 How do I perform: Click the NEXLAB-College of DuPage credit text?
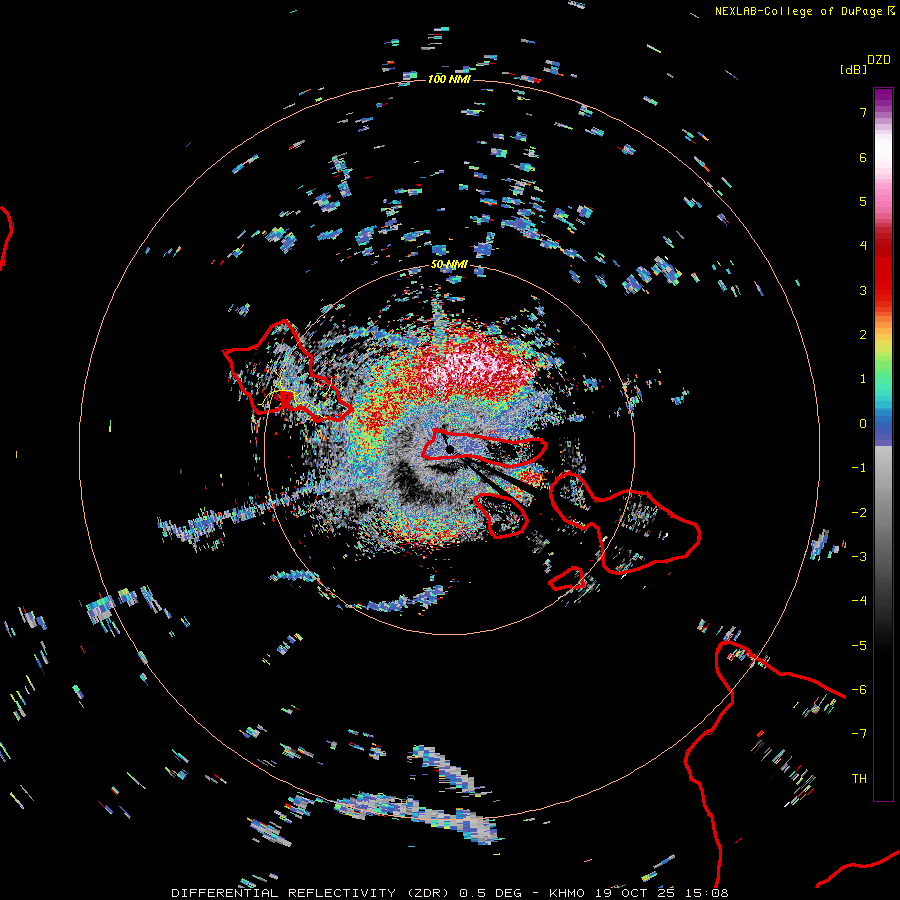coord(798,11)
